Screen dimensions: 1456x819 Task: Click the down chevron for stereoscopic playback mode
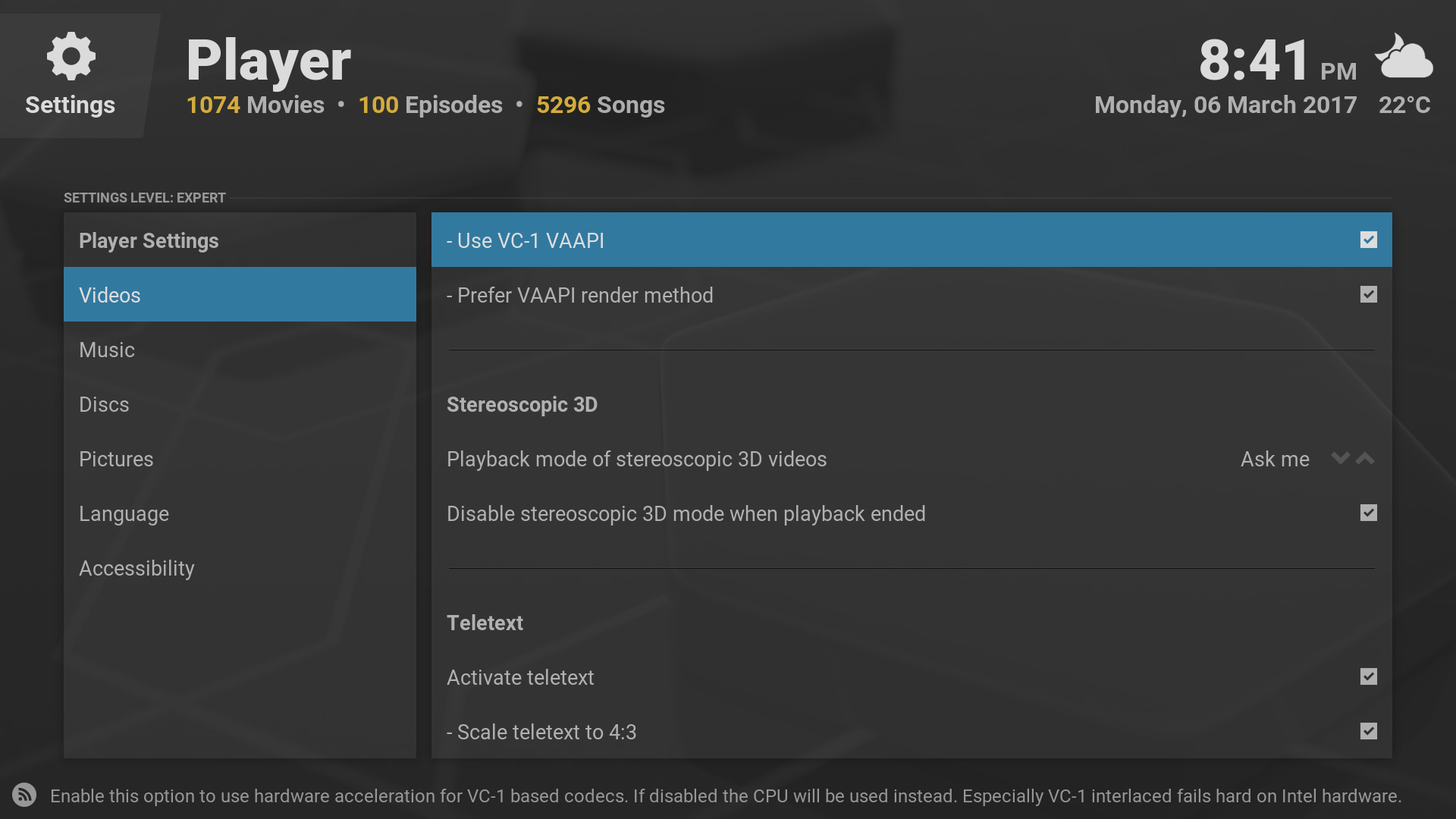click(x=1340, y=459)
